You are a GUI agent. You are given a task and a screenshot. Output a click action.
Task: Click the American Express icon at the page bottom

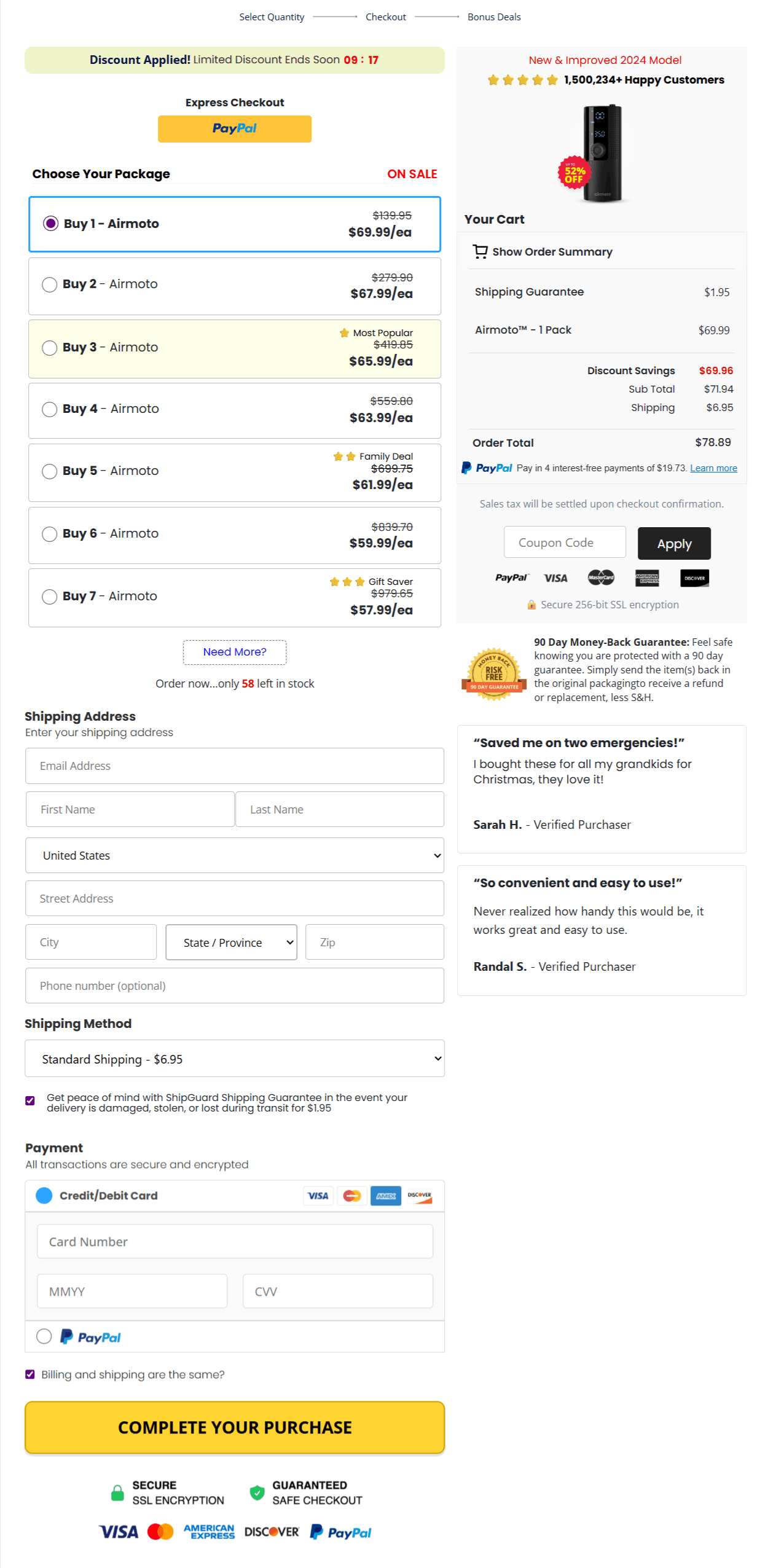click(209, 1531)
